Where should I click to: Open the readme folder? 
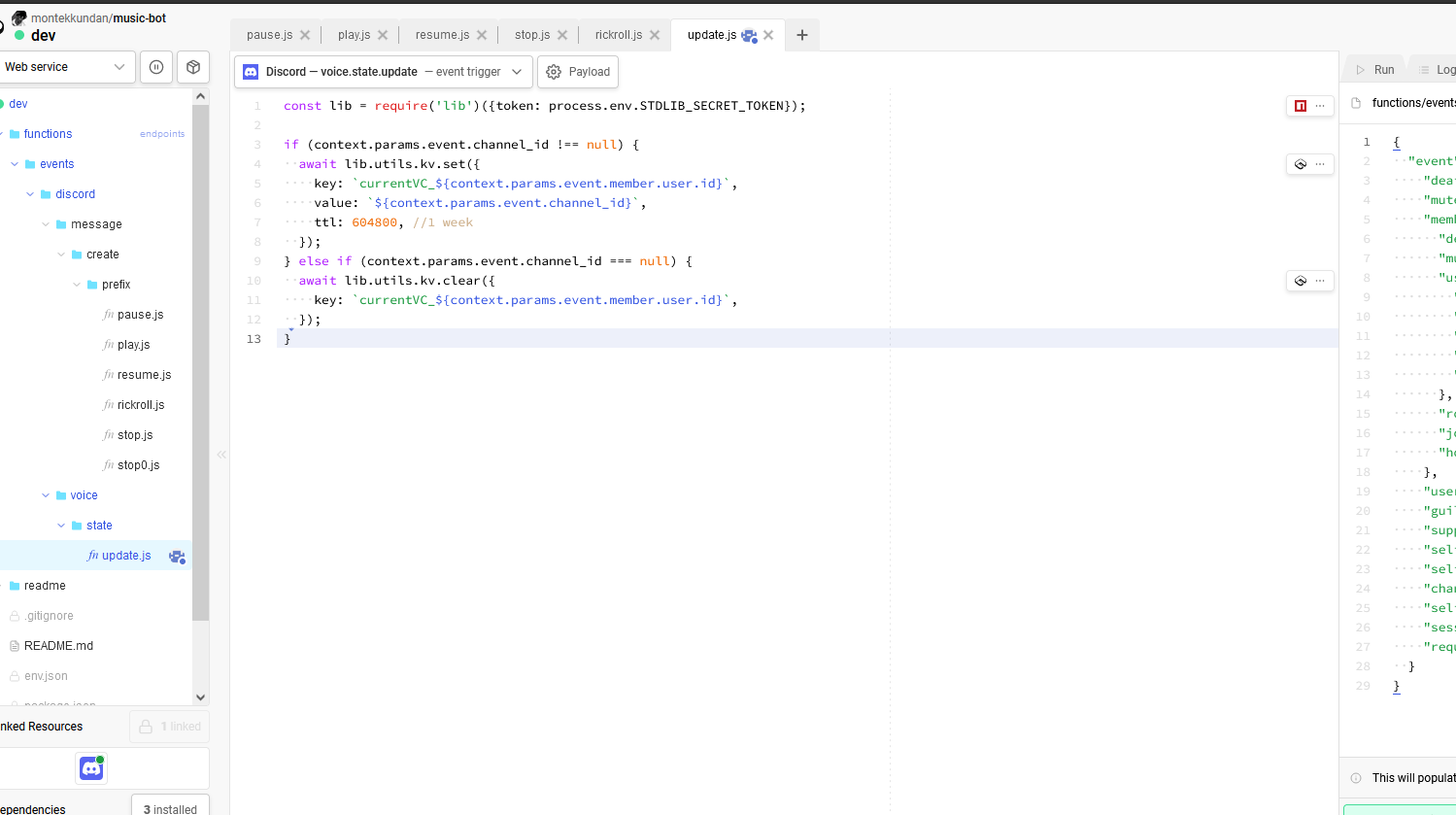[x=45, y=586]
